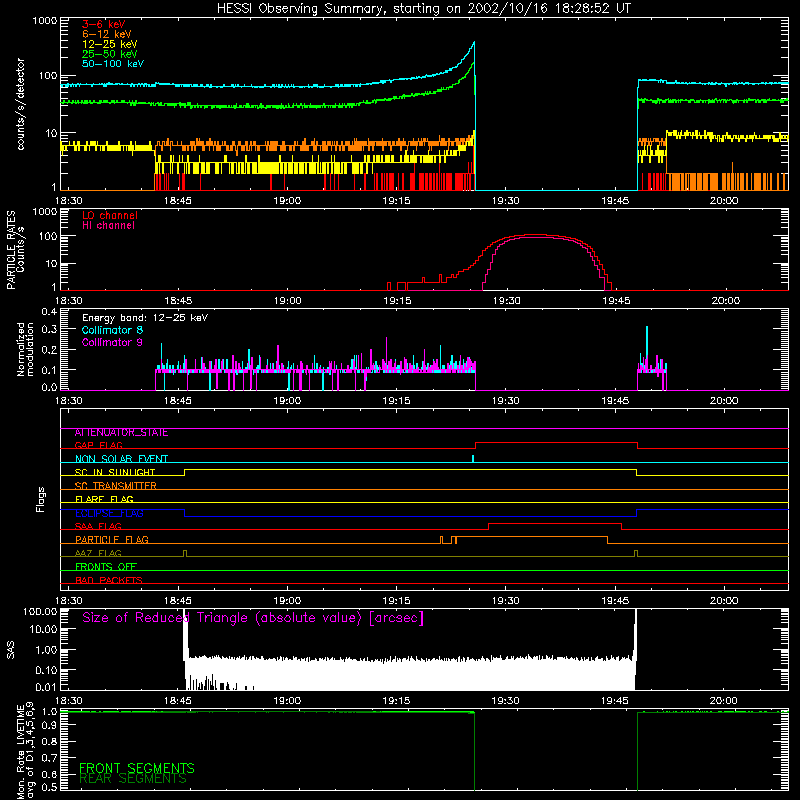
Task: Click the 100.00 tick value on the SAS axis
Action: click(40, 611)
